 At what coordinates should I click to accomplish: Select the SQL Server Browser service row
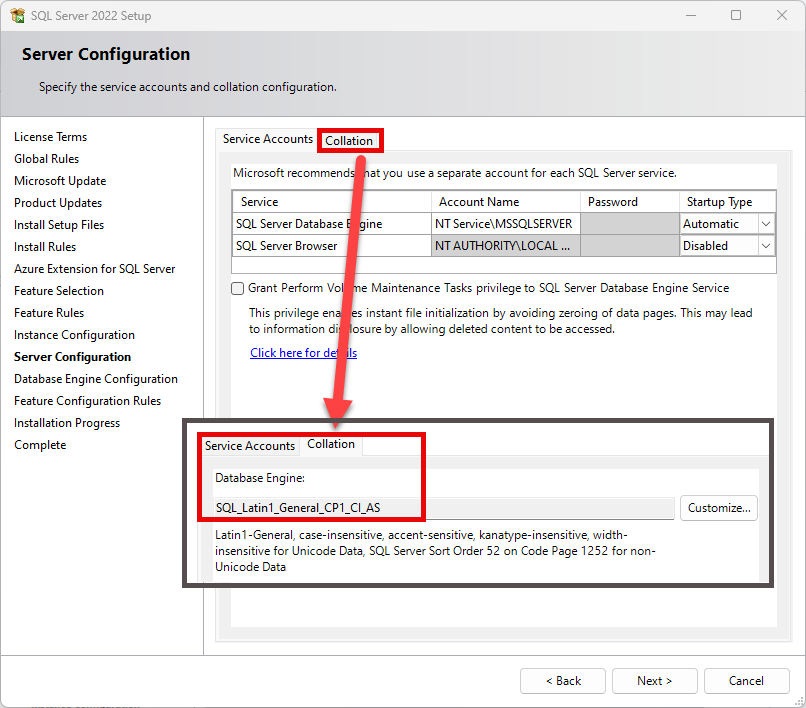click(504, 246)
